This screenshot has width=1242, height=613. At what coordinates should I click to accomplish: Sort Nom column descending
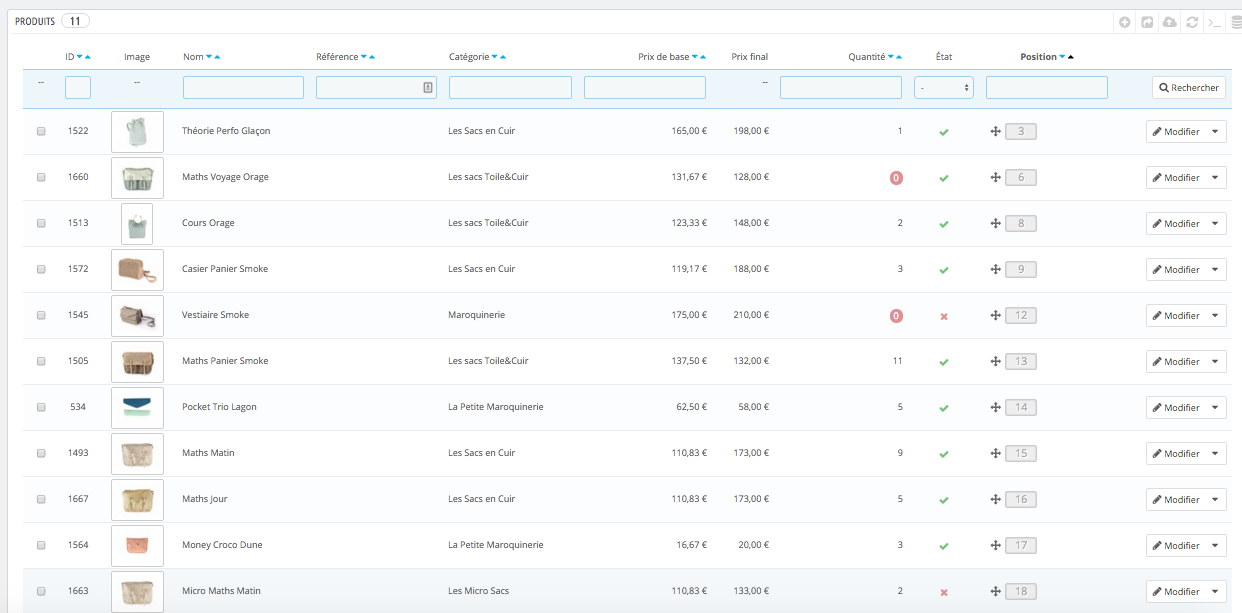(209, 57)
